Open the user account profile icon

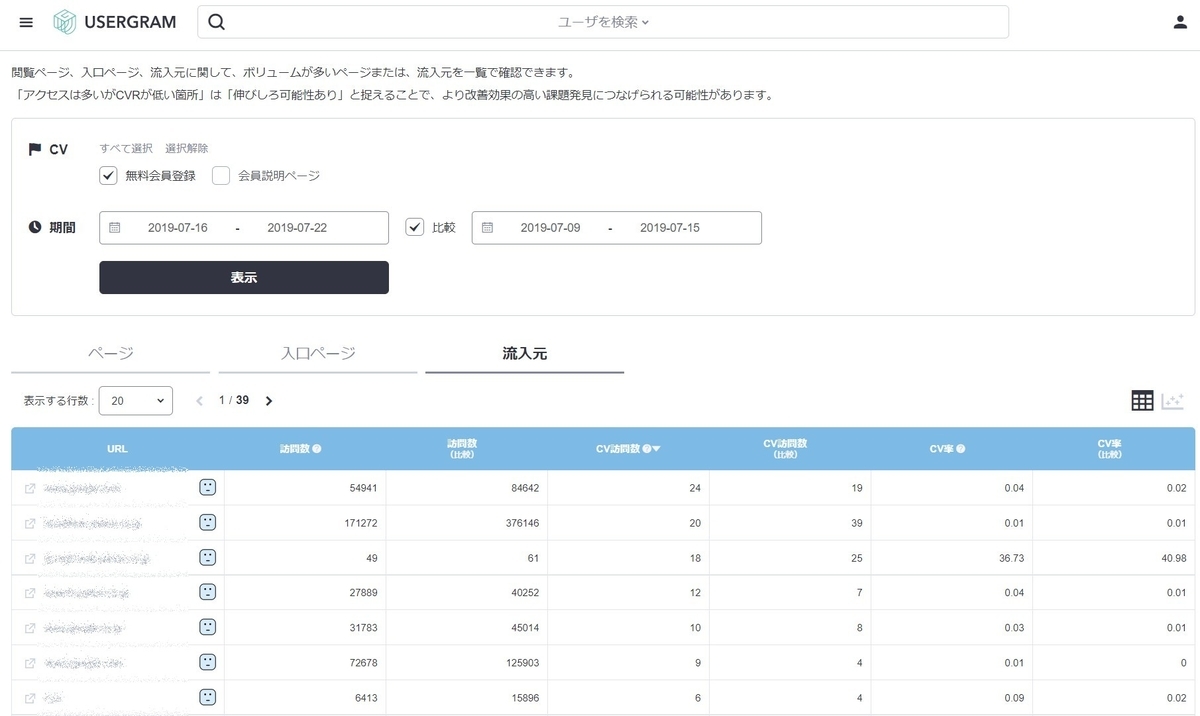pyautogui.click(x=1180, y=22)
